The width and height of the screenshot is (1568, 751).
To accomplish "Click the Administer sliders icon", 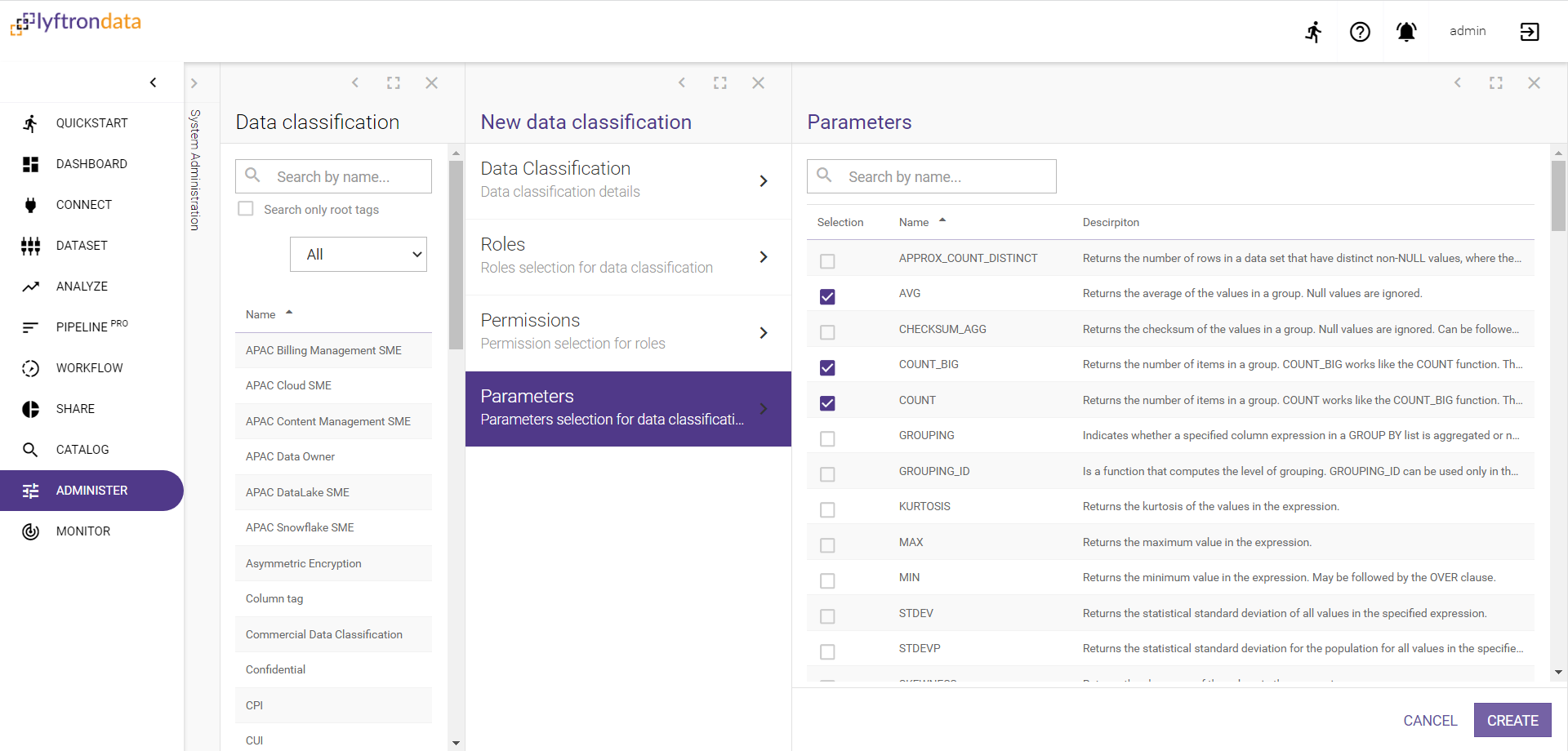I will click(x=30, y=491).
